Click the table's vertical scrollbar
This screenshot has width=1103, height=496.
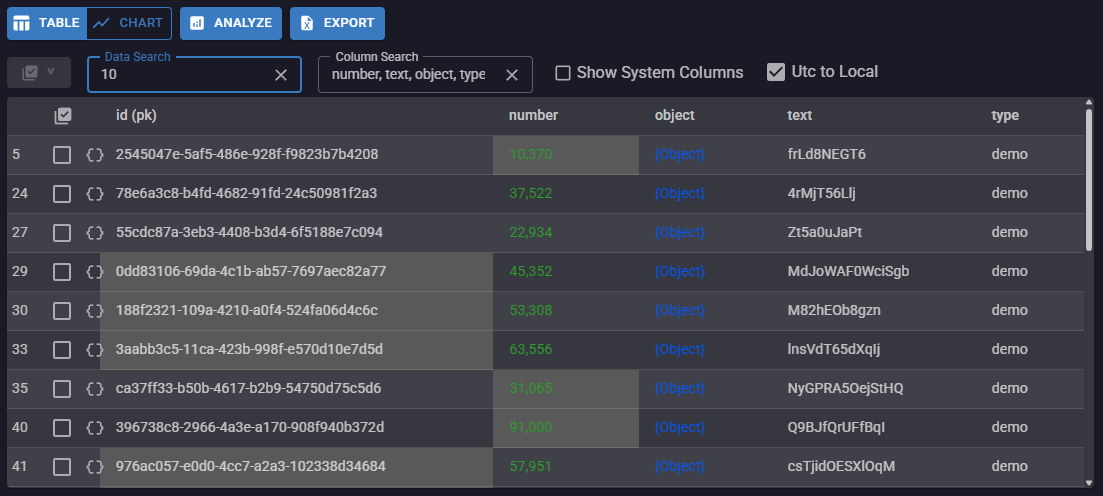tap(1088, 180)
